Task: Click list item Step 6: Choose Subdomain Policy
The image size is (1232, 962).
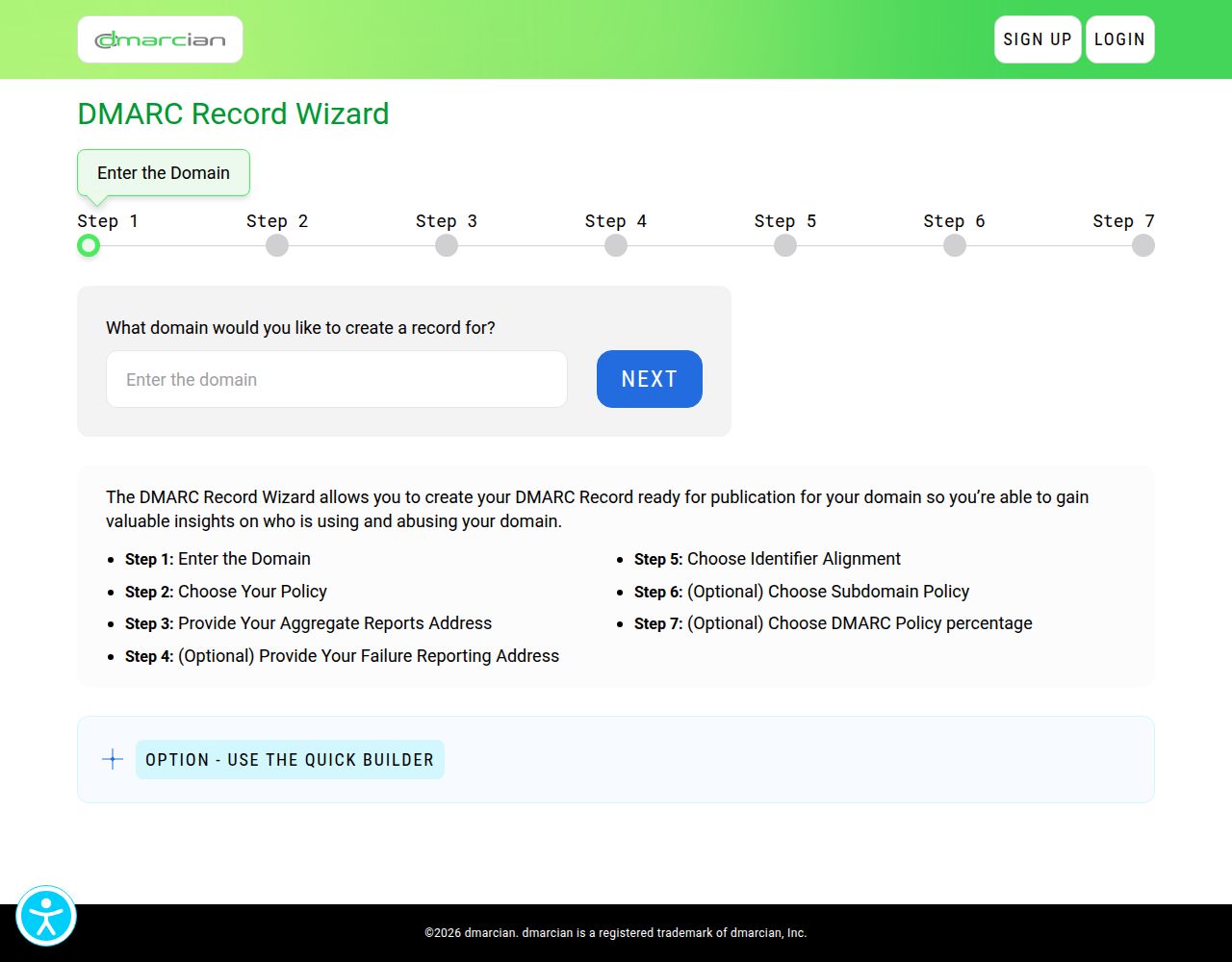Action: [802, 592]
